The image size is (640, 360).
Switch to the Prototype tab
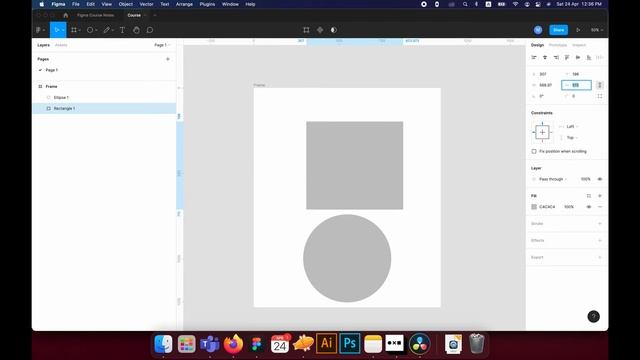[x=558, y=45]
